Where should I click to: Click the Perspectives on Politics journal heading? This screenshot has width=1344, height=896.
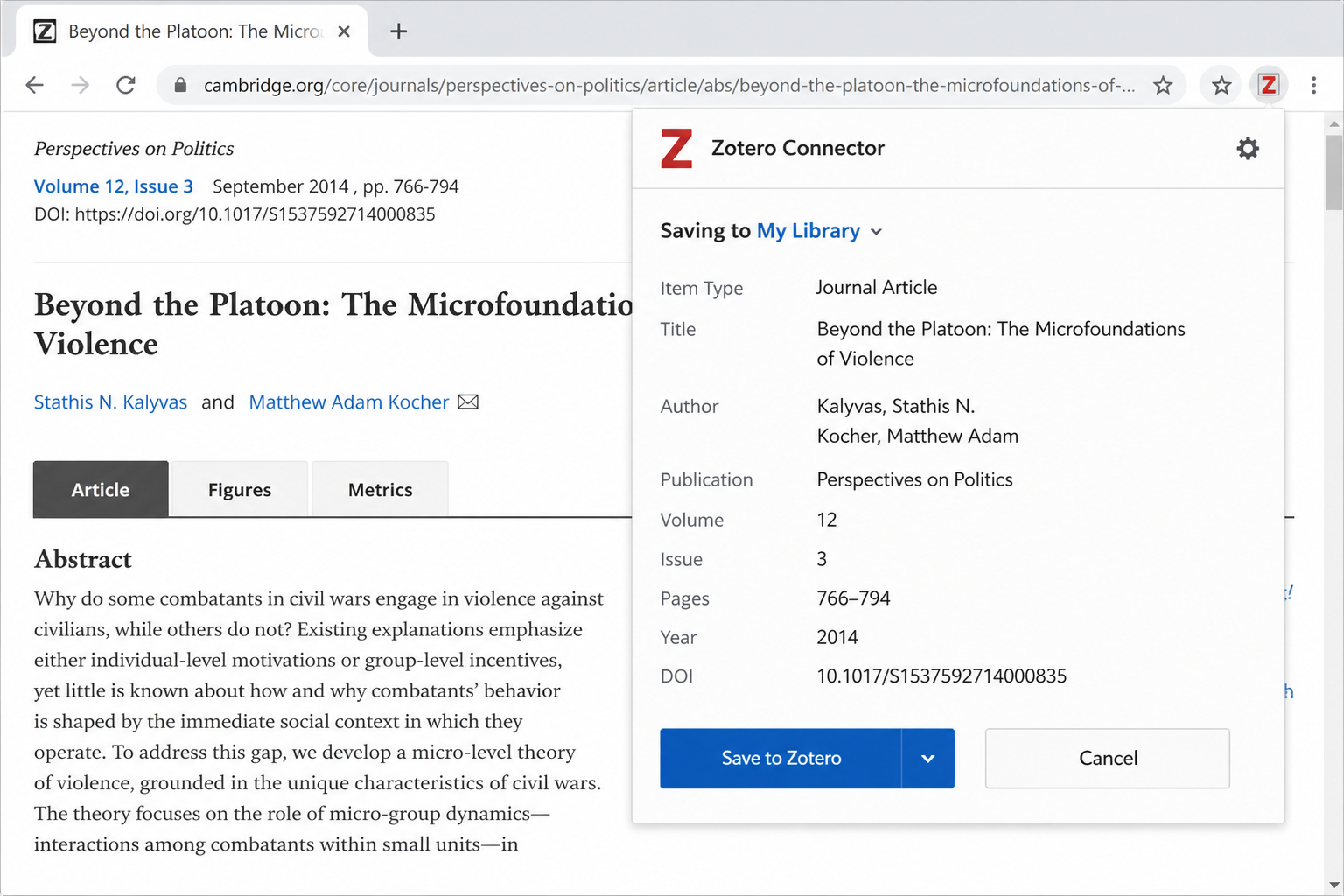coord(134,149)
